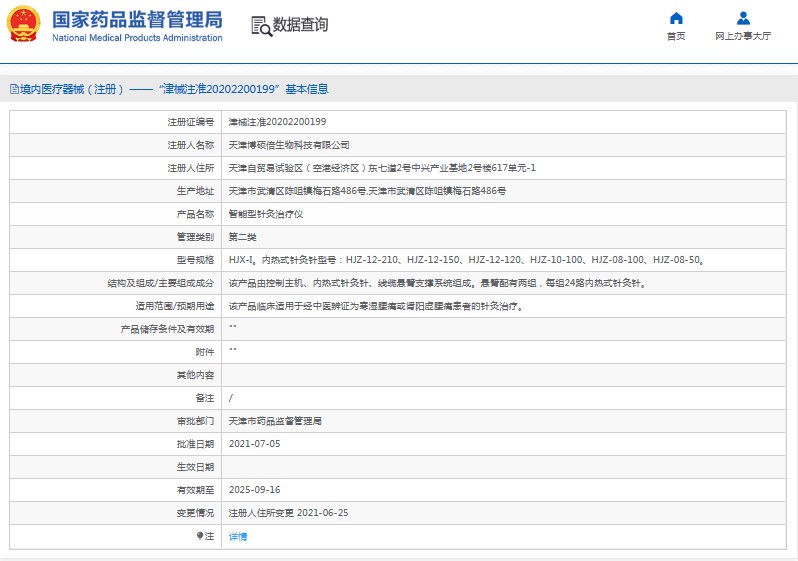Click 数据查询 label
The width and height of the screenshot is (798, 561).
(x=300, y=24)
